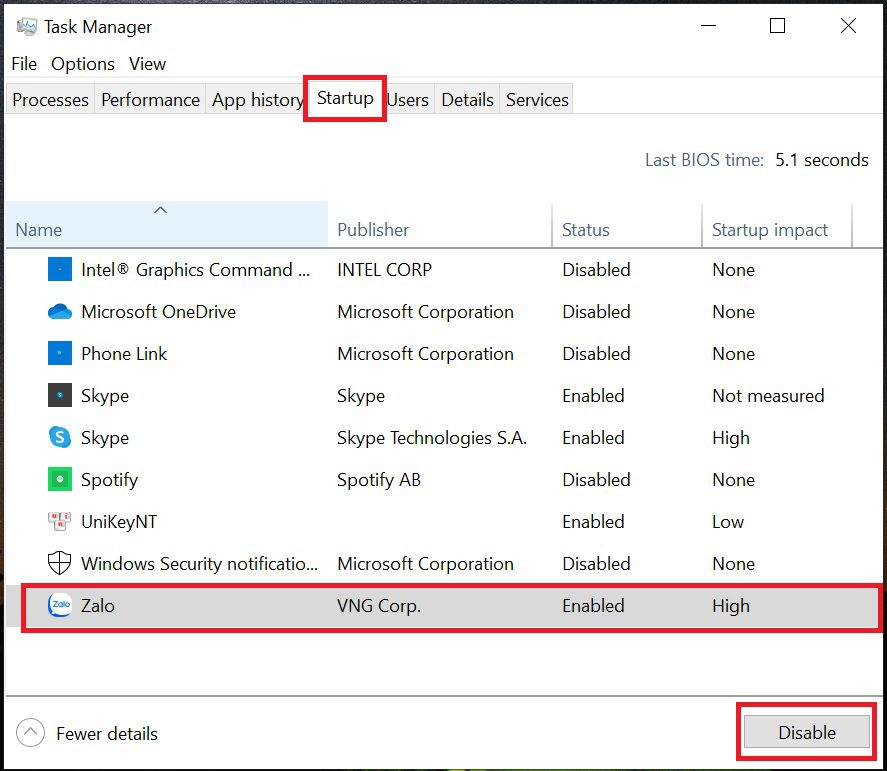Click the Windows Security shield icon

59,563
